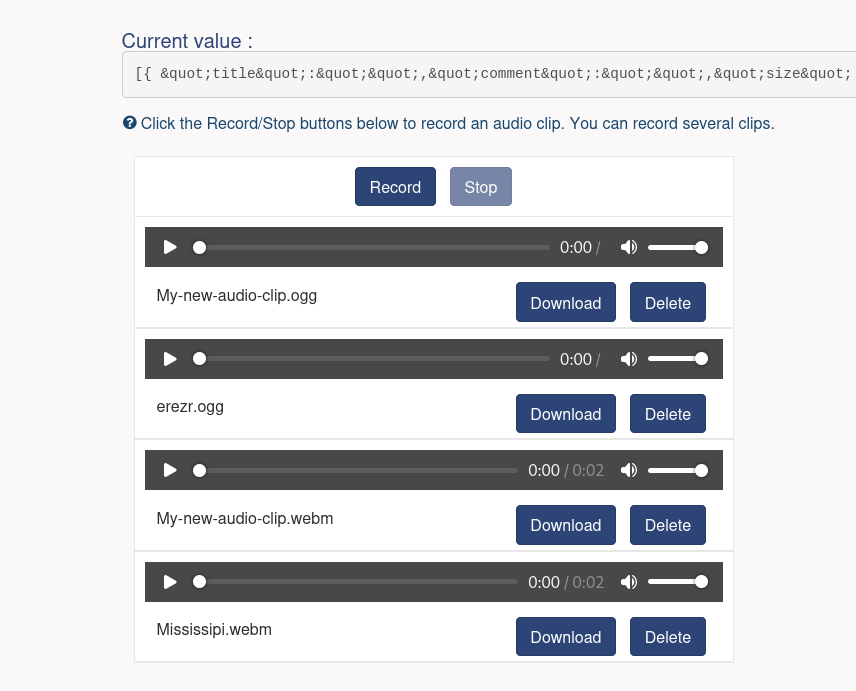Play the Mississipi.webm recording

pyautogui.click(x=170, y=581)
